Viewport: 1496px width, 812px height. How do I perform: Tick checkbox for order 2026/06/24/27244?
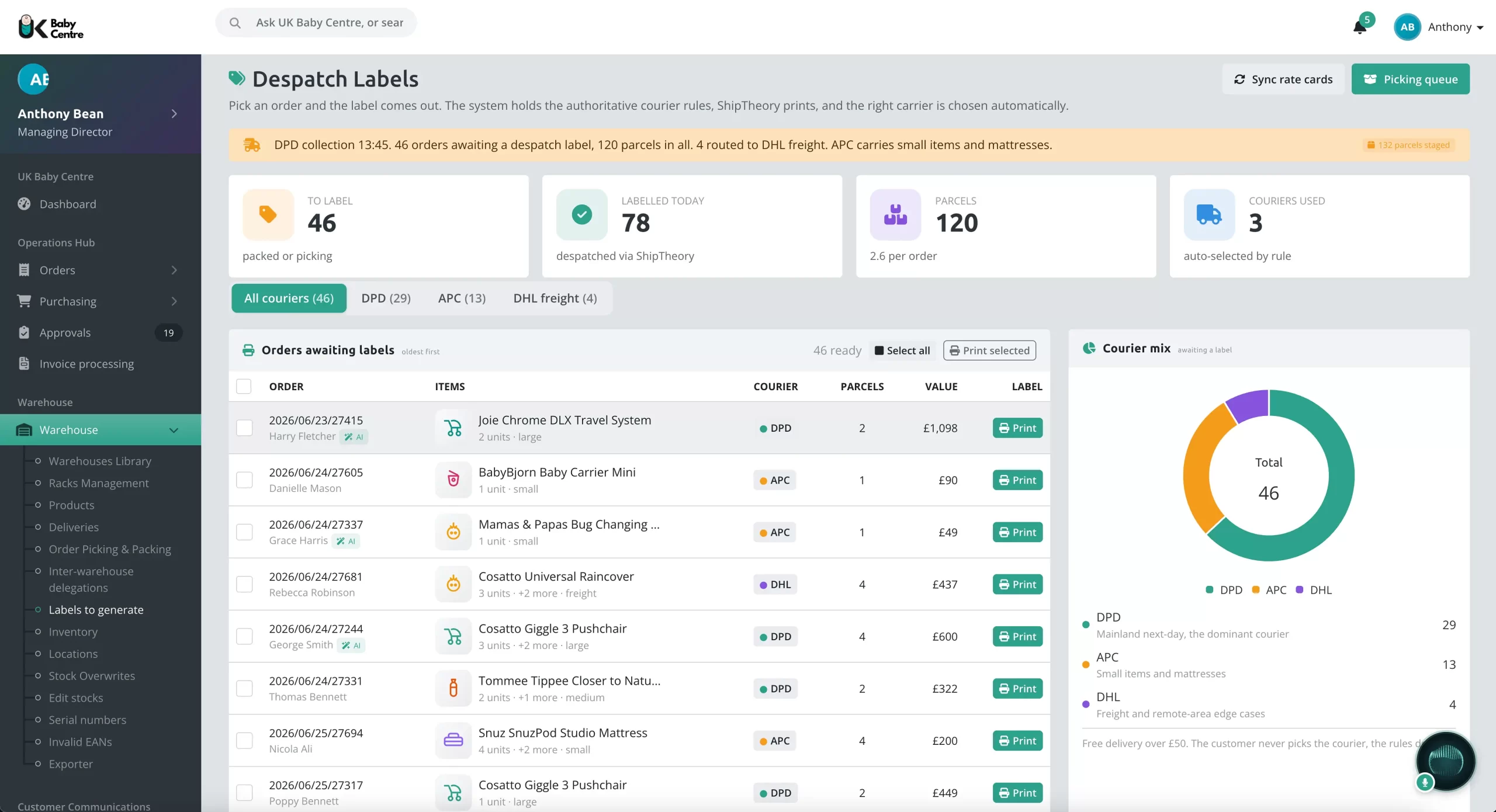pos(244,636)
